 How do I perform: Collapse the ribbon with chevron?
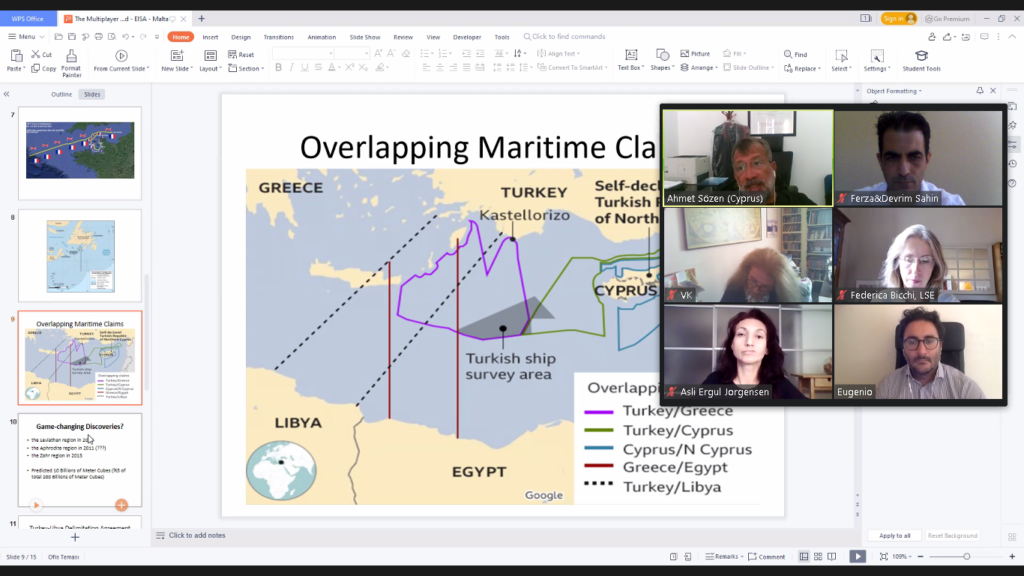(x=1012, y=37)
